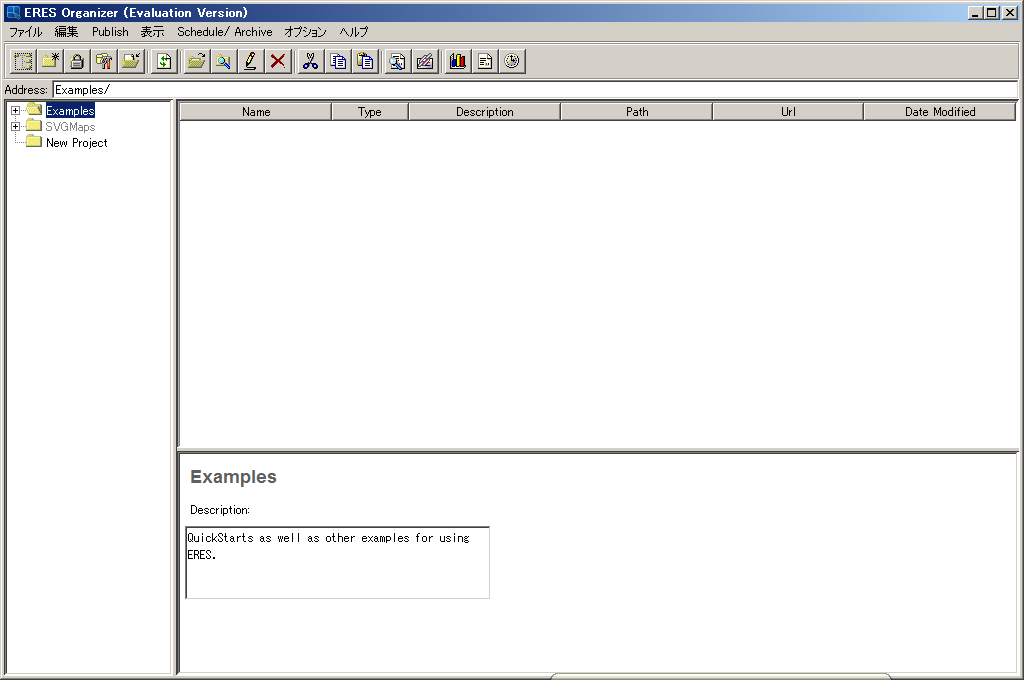Sort list by Name column header

click(255, 112)
